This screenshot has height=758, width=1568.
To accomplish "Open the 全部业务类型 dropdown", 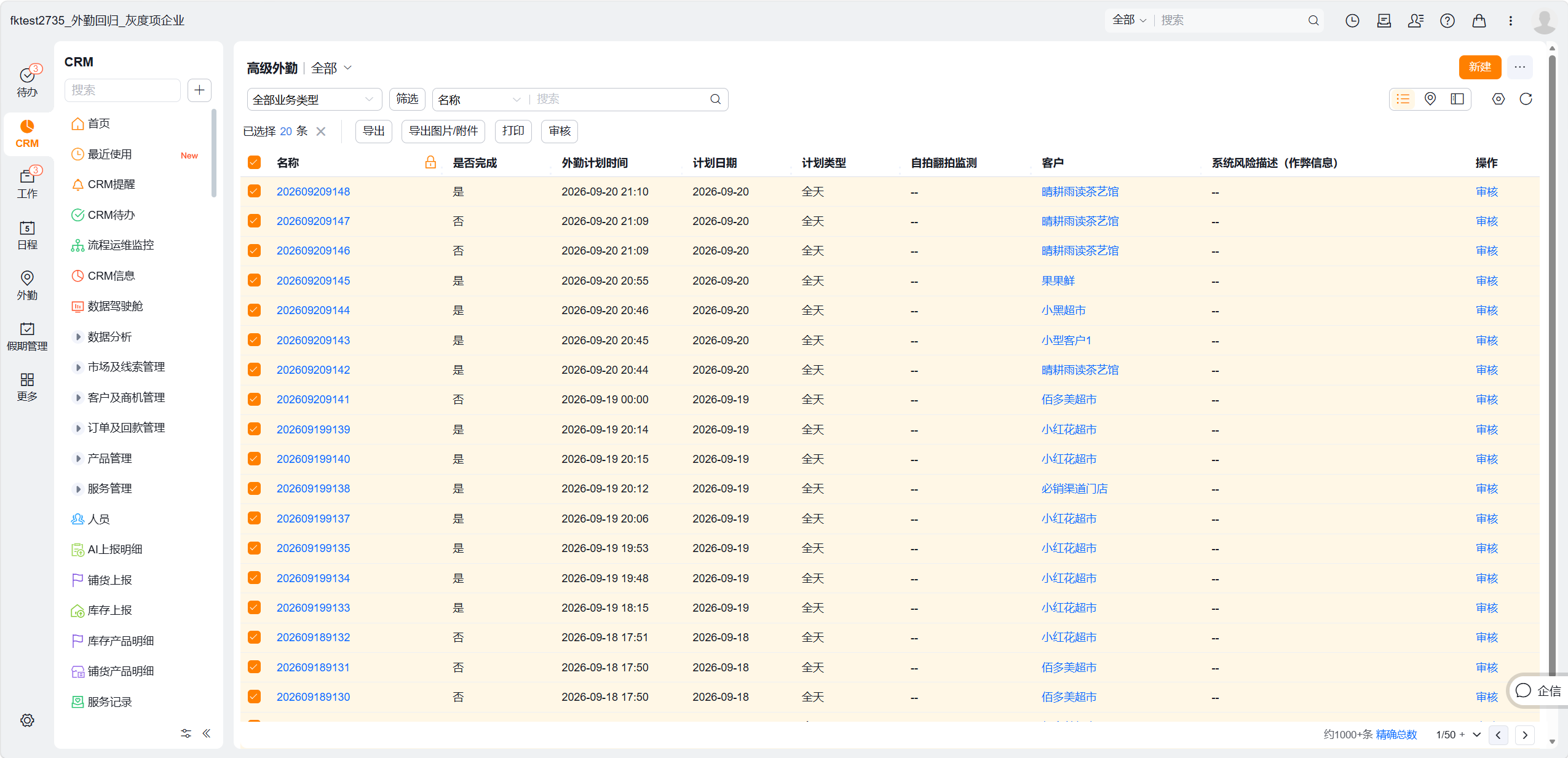I will click(314, 100).
